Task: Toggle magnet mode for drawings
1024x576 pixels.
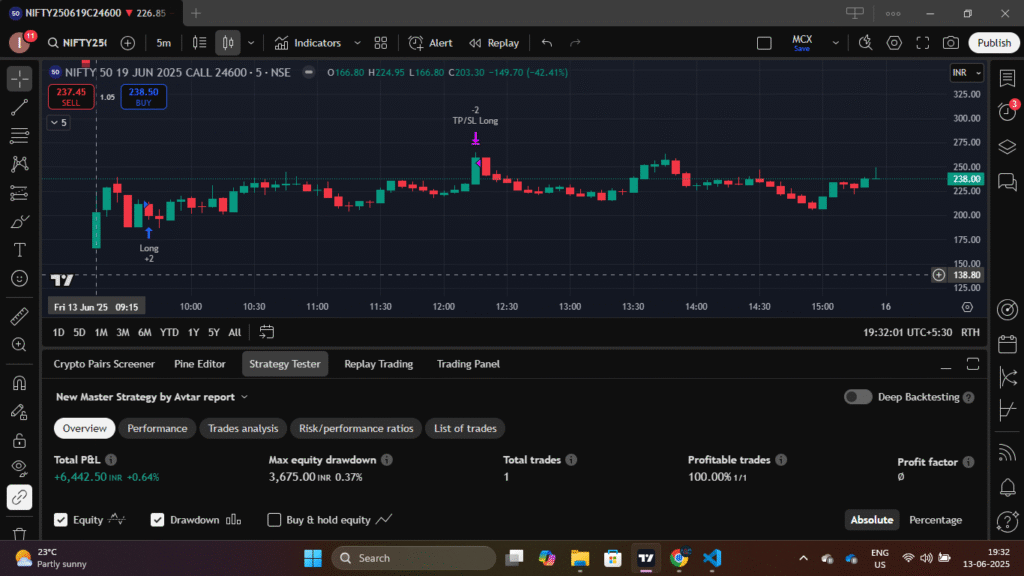Action: (x=20, y=383)
